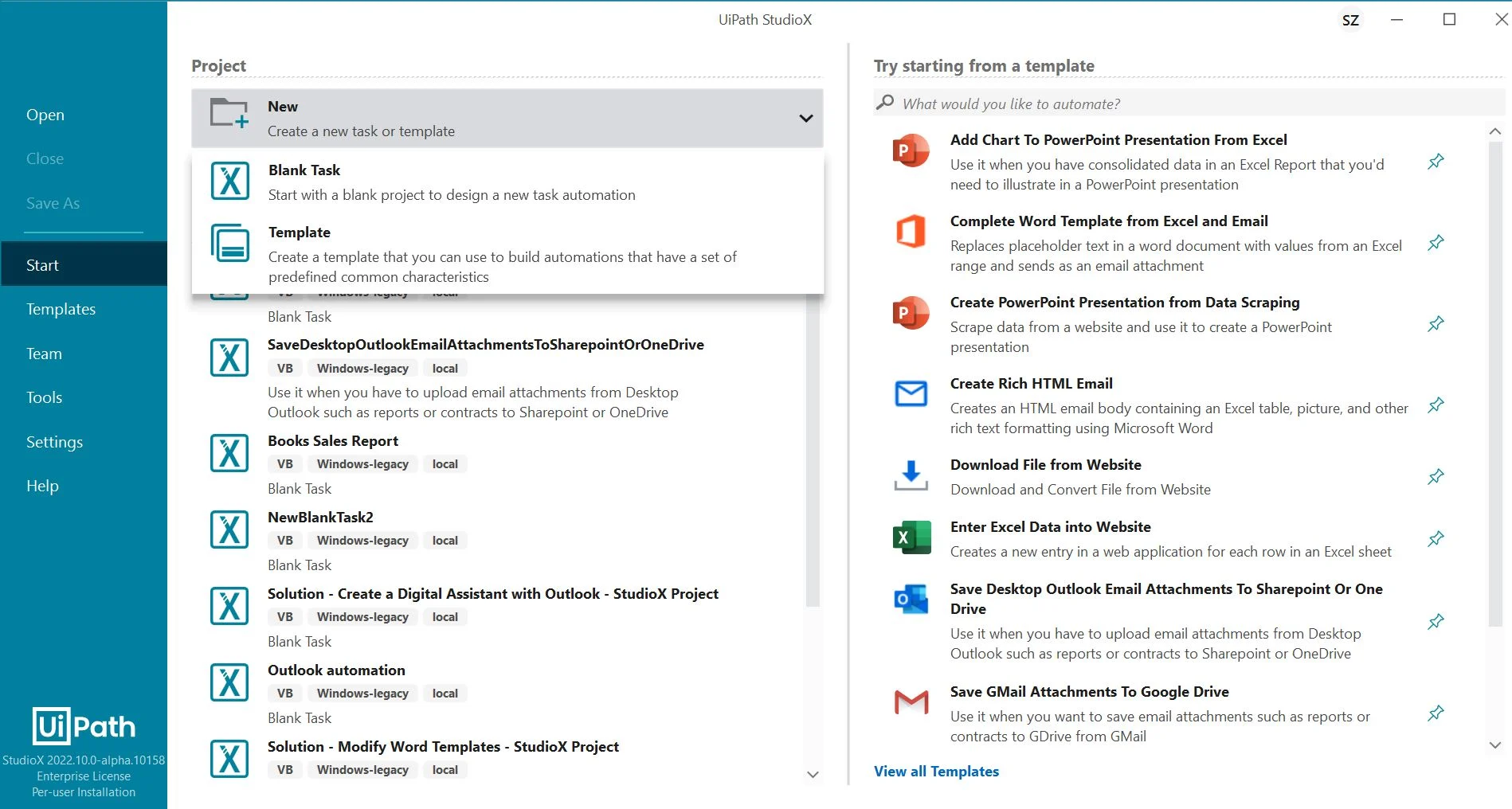Pin the Add Chart To PowerPoint template
Screen dimensions: 1512x809
click(1436, 162)
